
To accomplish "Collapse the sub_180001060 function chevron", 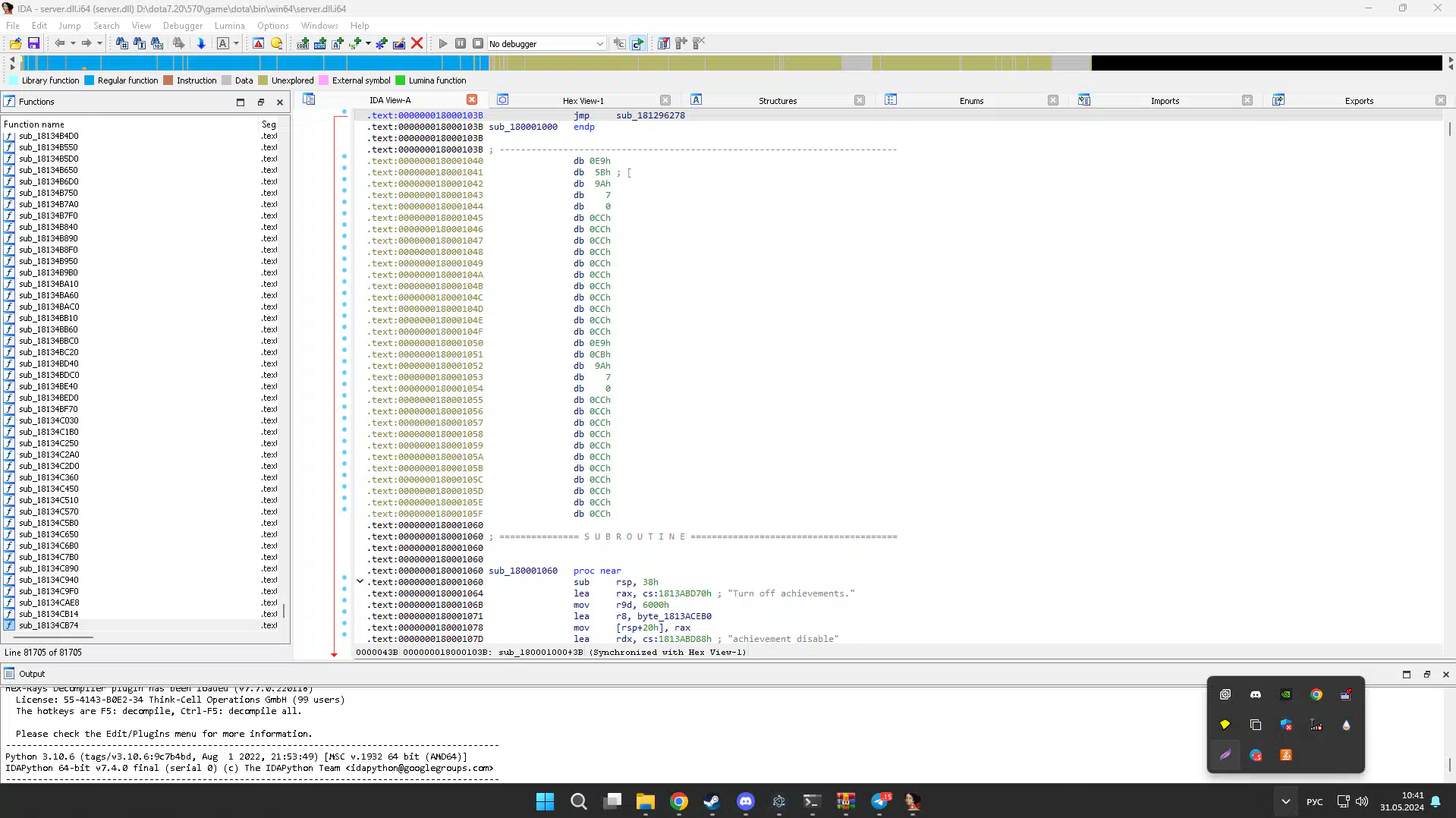I will (x=360, y=581).
